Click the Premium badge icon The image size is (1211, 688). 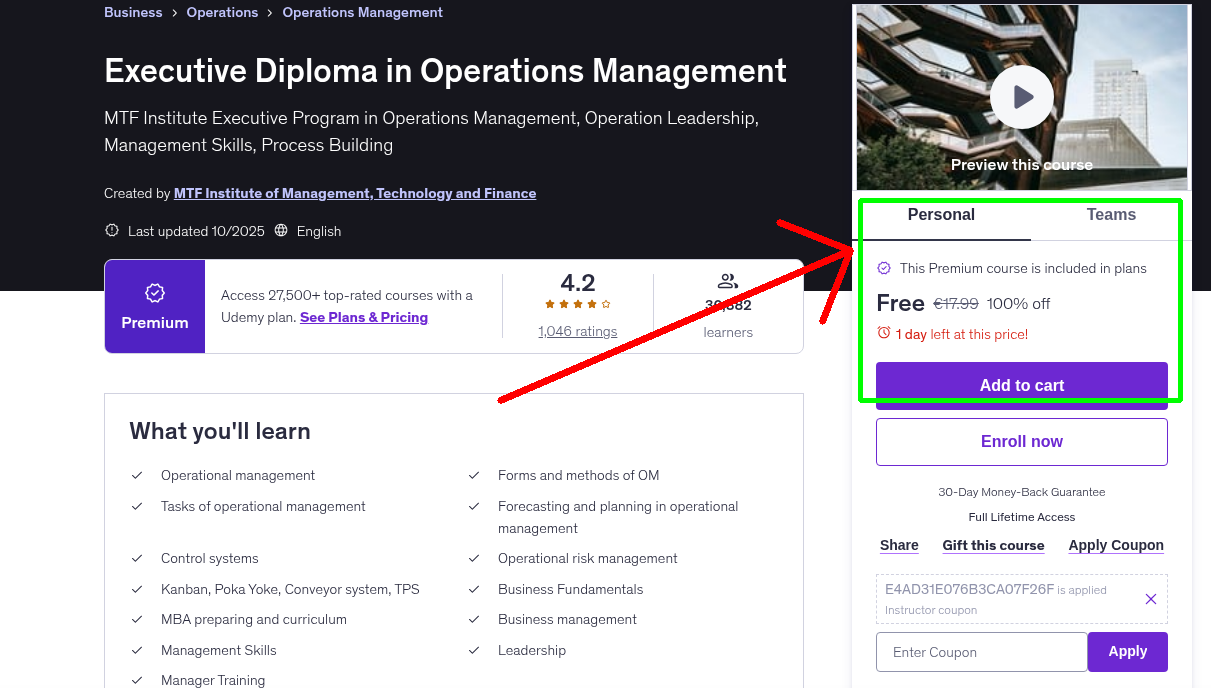(154, 293)
